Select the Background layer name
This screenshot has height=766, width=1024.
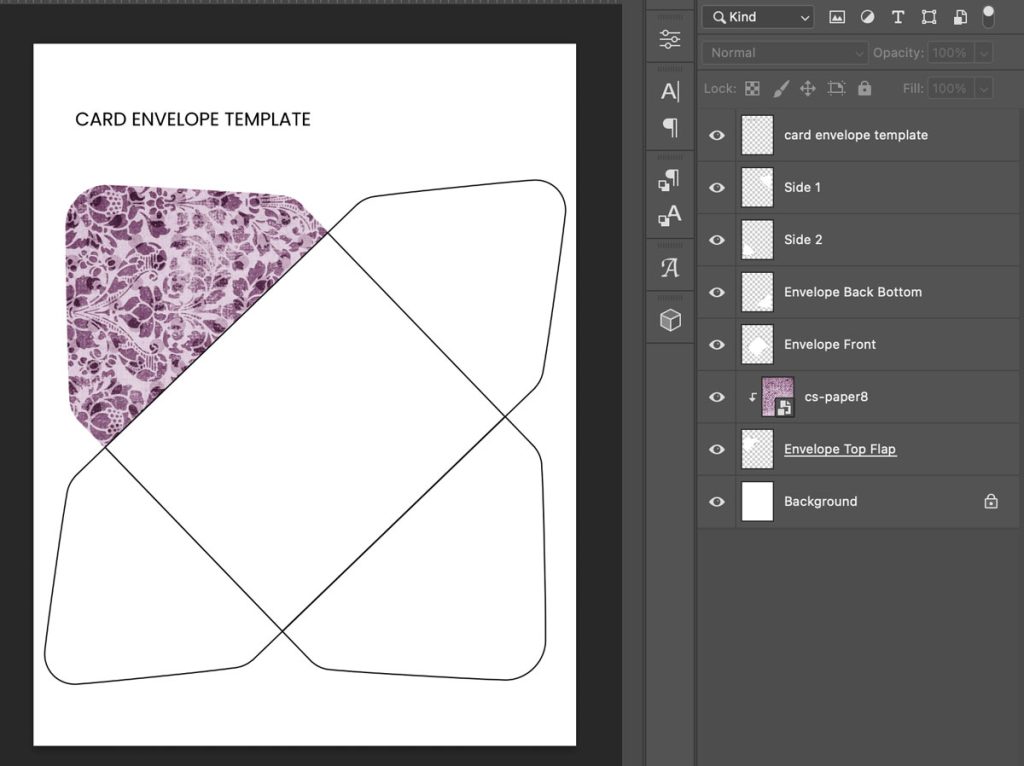point(820,502)
